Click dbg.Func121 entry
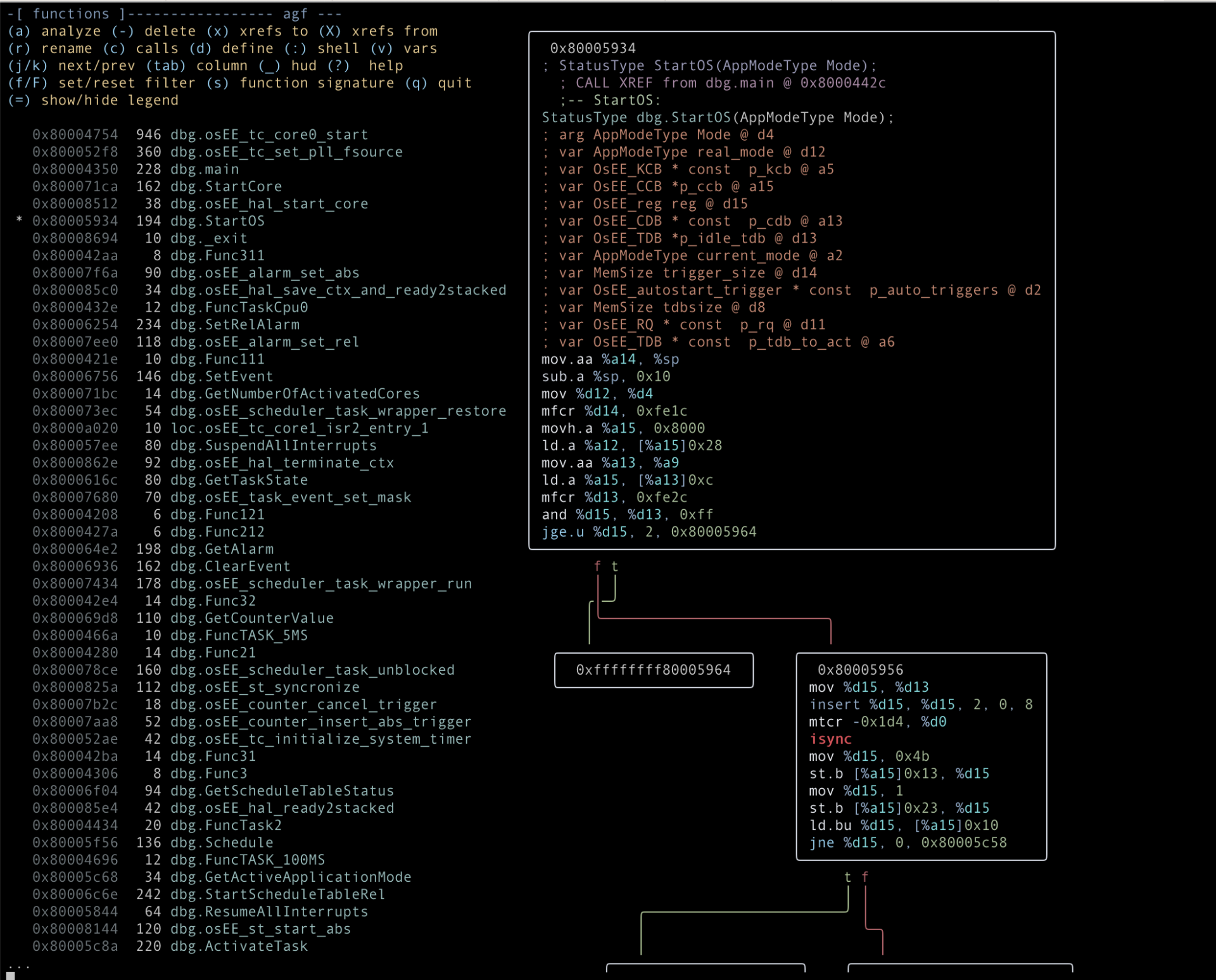Screen dimensions: 1216x980 148,514
